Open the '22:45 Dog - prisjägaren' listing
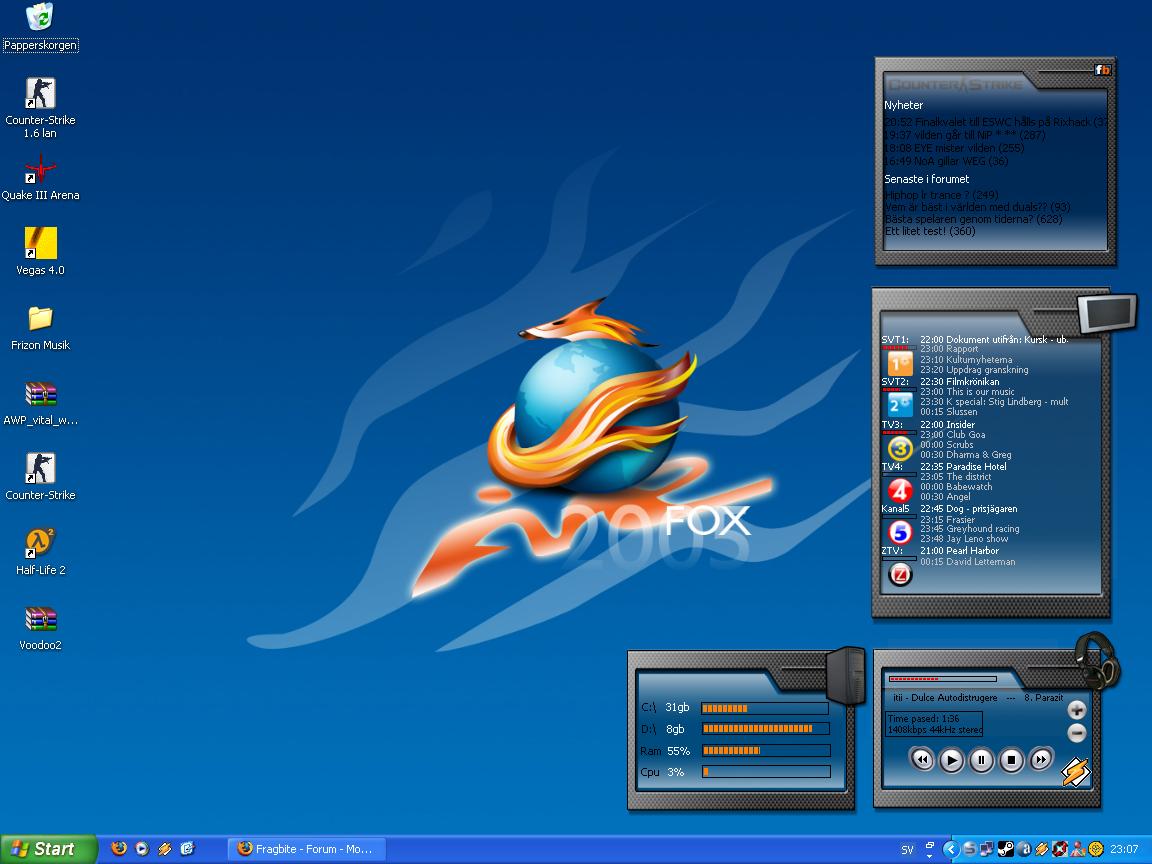 (x=968, y=508)
